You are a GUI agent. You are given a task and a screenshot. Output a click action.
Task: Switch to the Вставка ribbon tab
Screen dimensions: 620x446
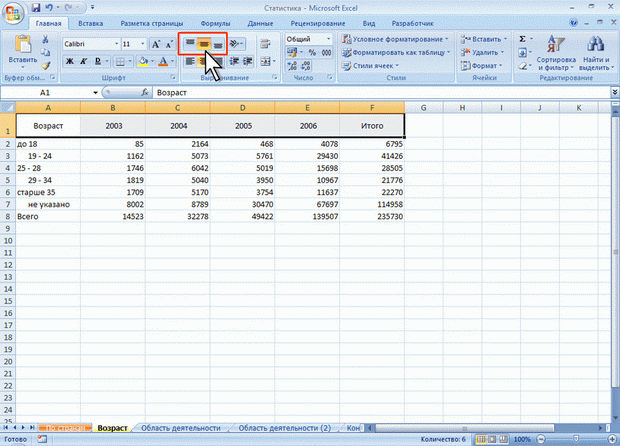pyautogui.click(x=91, y=23)
